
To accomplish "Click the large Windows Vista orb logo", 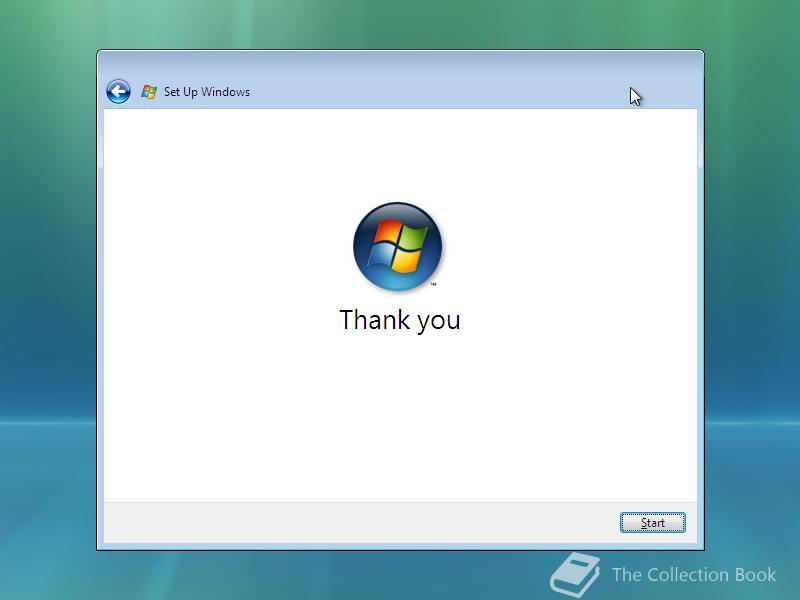I will tap(397, 246).
